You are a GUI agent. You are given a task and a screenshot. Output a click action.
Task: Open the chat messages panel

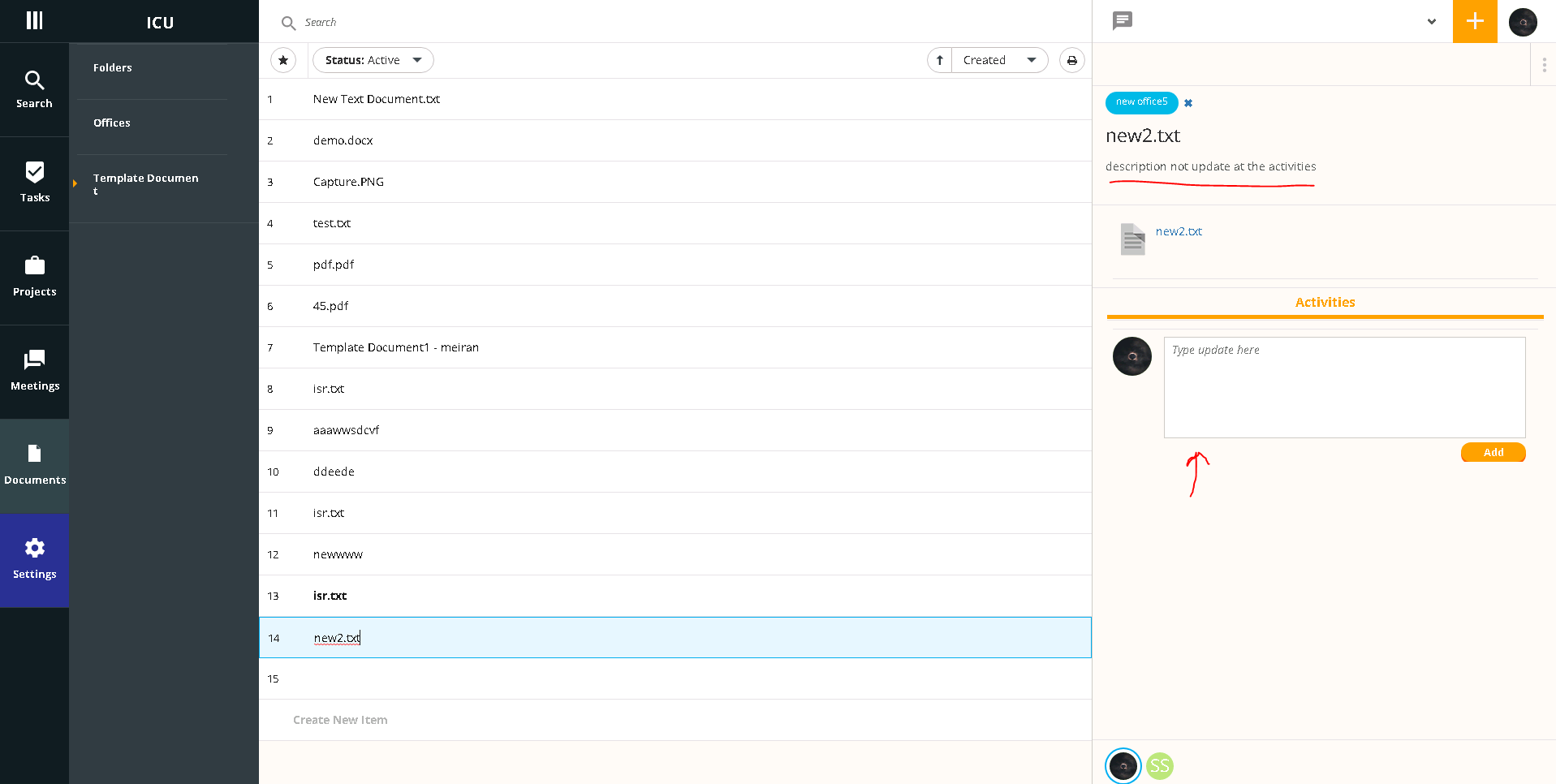1122,21
